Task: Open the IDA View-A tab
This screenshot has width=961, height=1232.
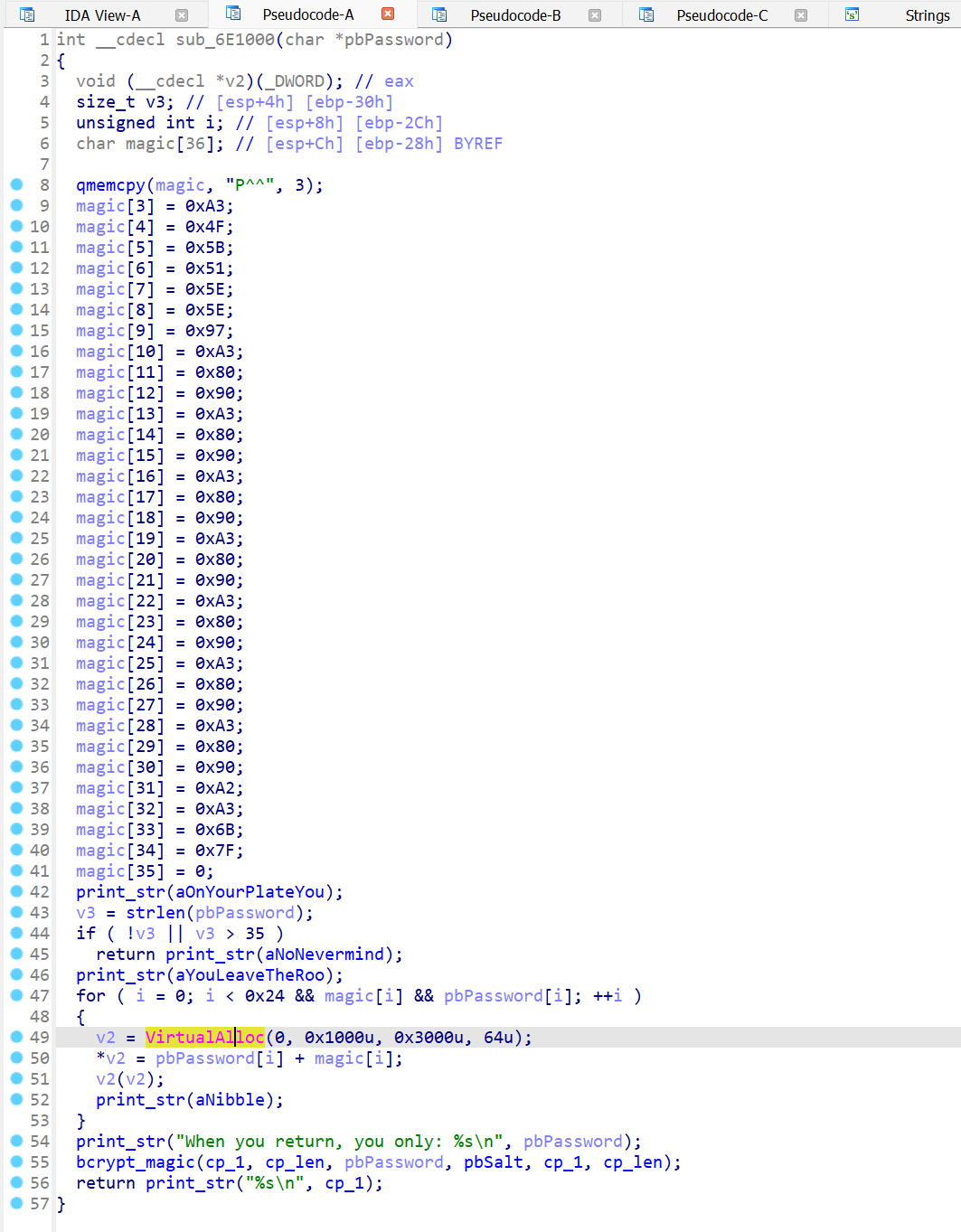Action: tap(102, 15)
